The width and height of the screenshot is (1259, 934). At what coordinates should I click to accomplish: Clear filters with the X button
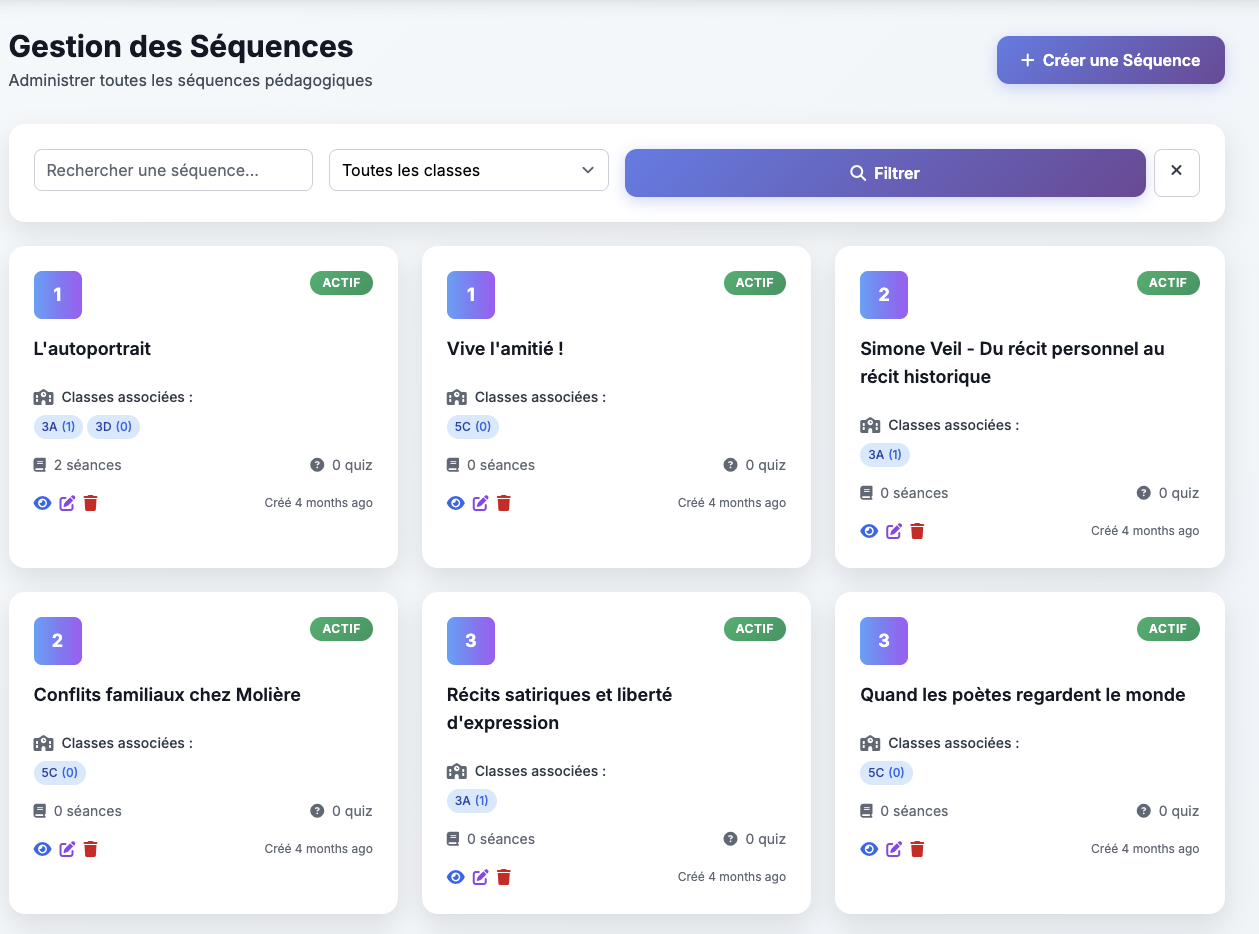(1176, 172)
